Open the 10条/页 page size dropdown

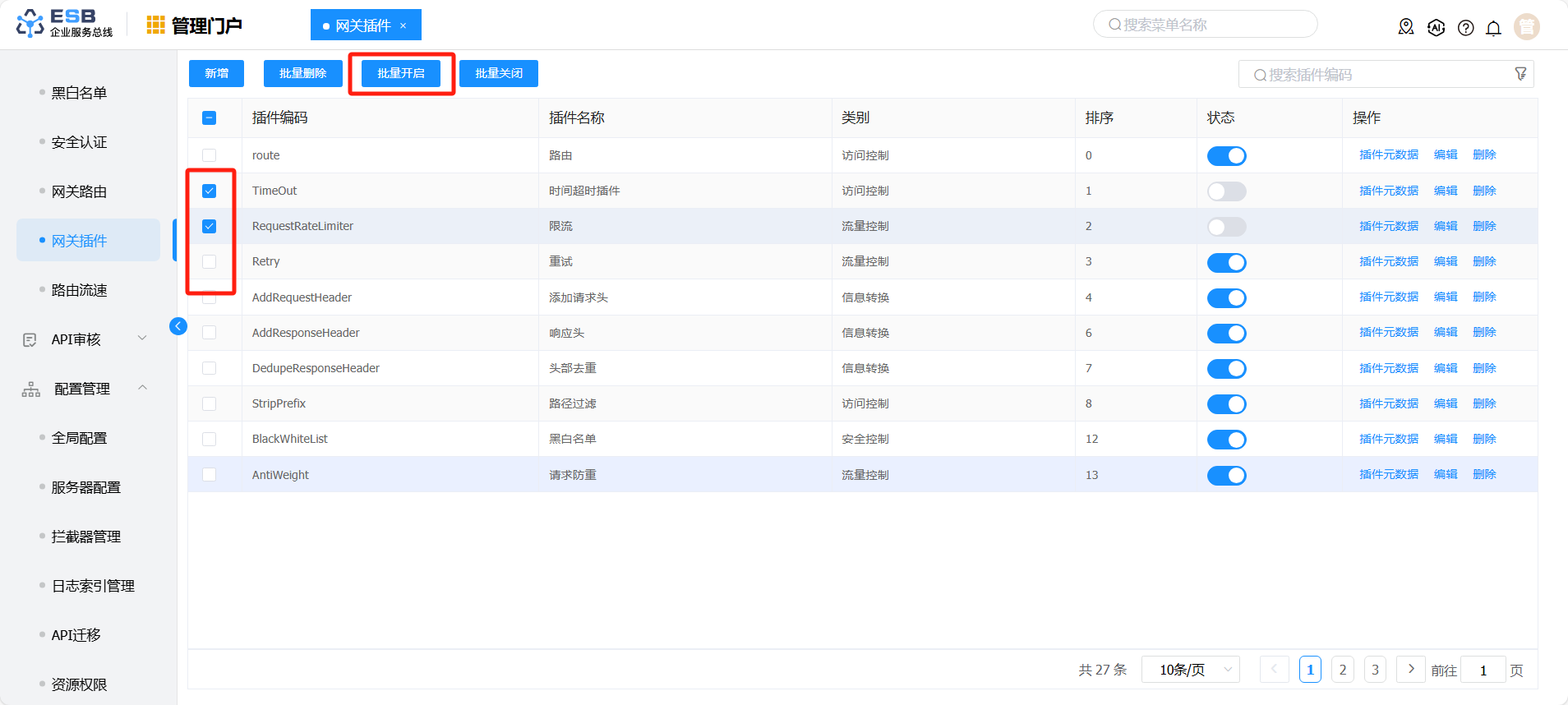[1195, 670]
